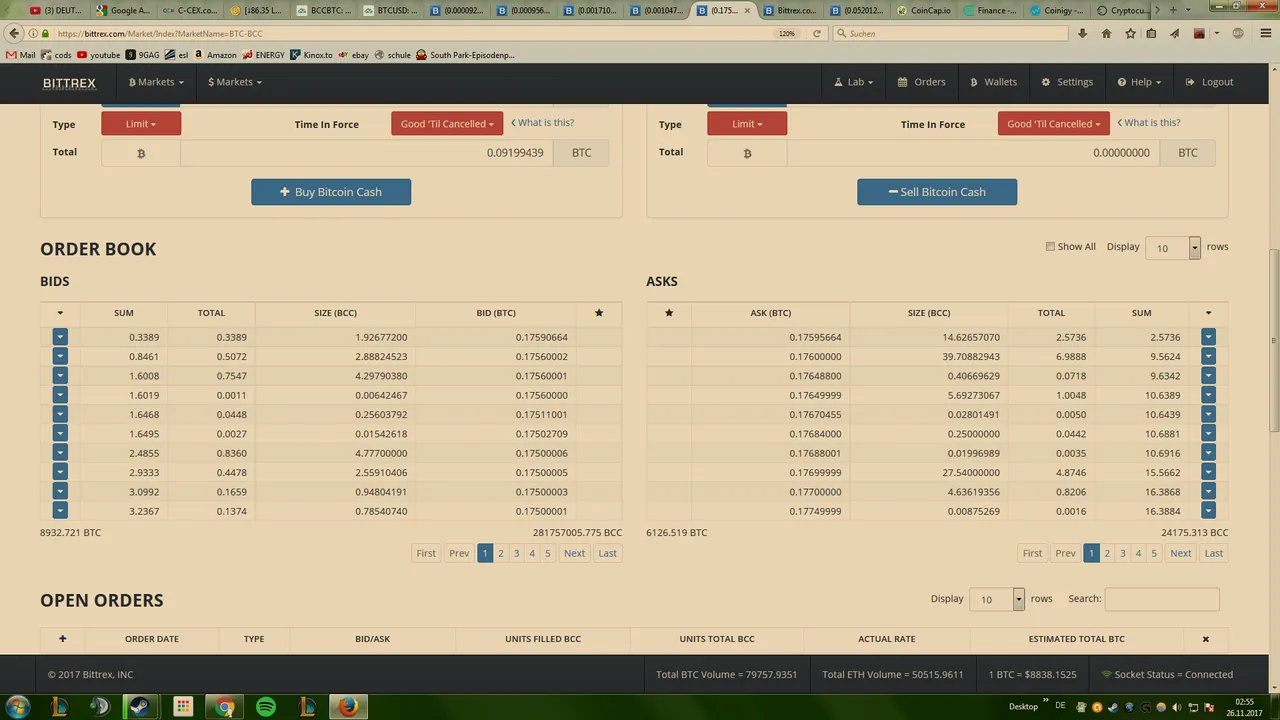Open Sell order Type Limit dropdown

click(747, 124)
